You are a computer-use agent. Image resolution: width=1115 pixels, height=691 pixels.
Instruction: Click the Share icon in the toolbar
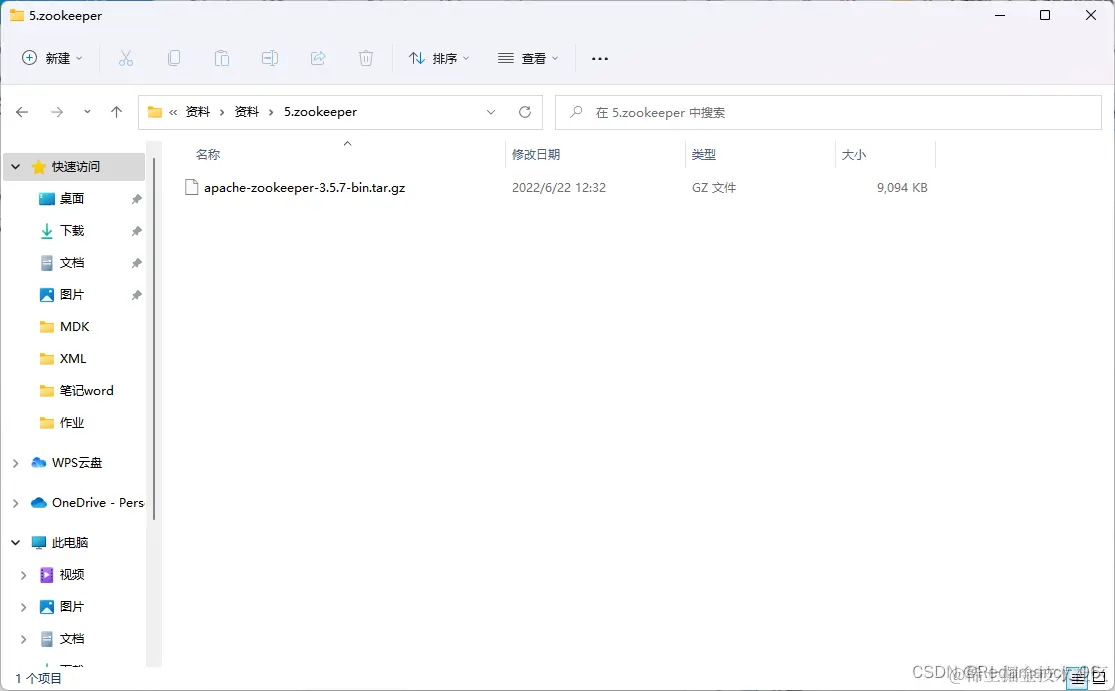coord(318,58)
